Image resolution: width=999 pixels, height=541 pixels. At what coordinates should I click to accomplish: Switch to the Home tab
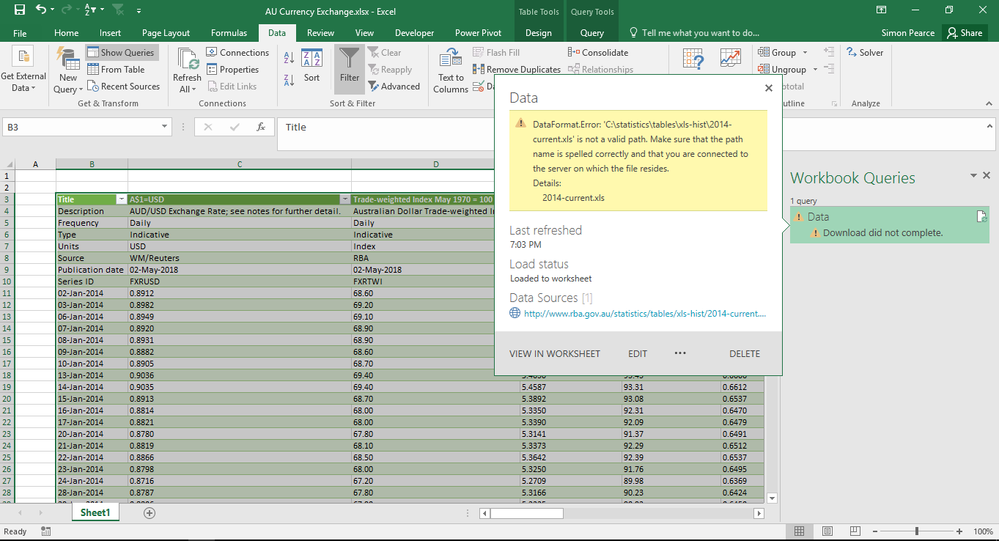pyautogui.click(x=66, y=32)
